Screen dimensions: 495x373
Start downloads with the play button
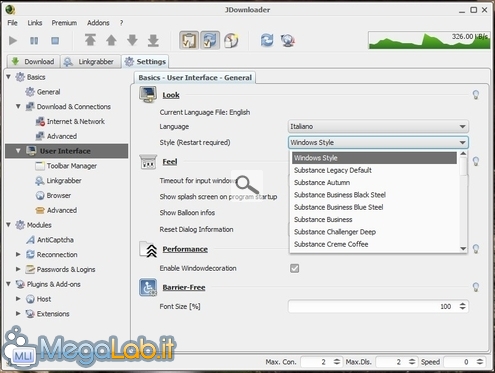tap(13, 41)
